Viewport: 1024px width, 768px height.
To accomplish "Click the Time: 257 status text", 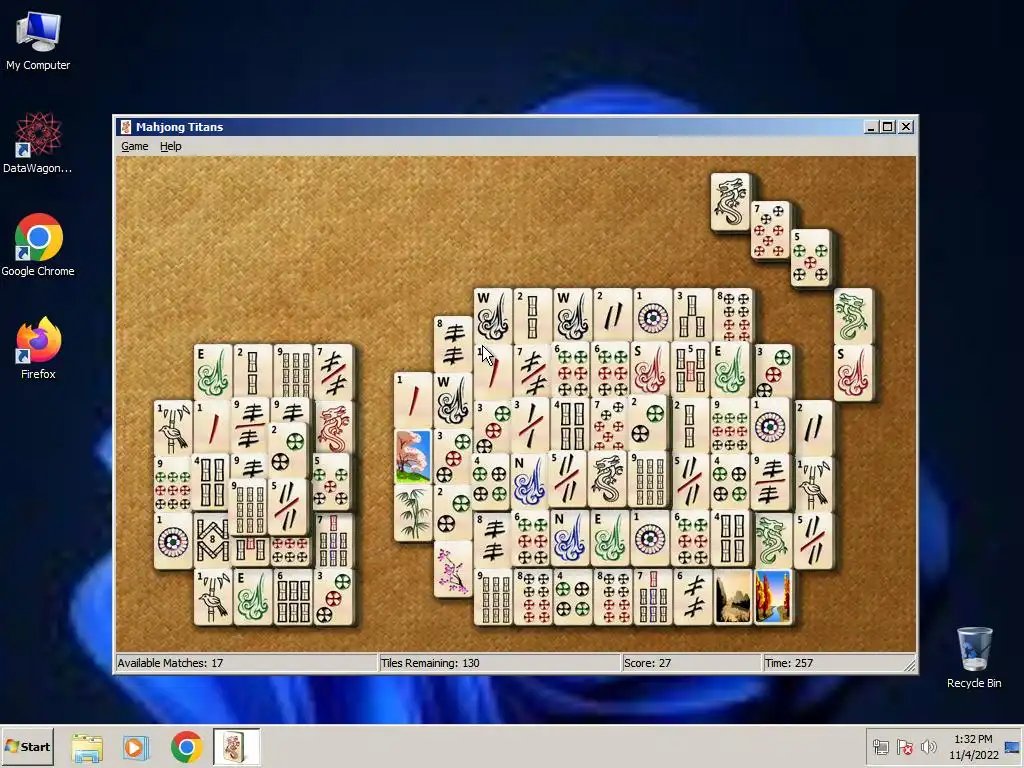I will pos(789,663).
